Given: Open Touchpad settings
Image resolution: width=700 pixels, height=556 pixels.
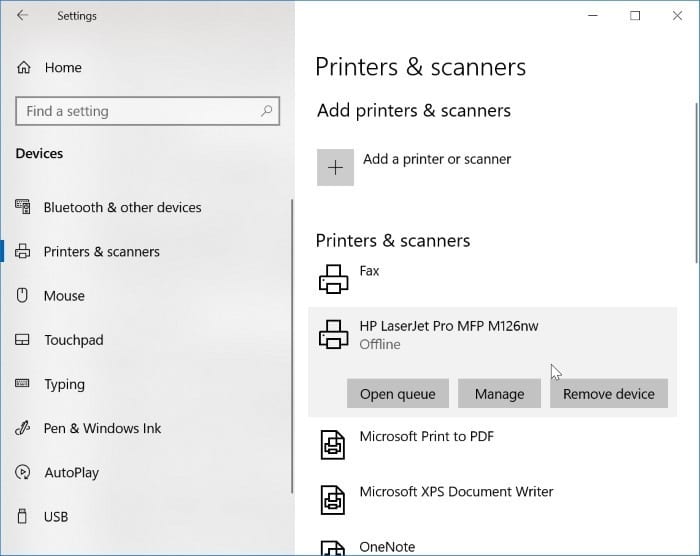Looking at the screenshot, I should click(74, 340).
